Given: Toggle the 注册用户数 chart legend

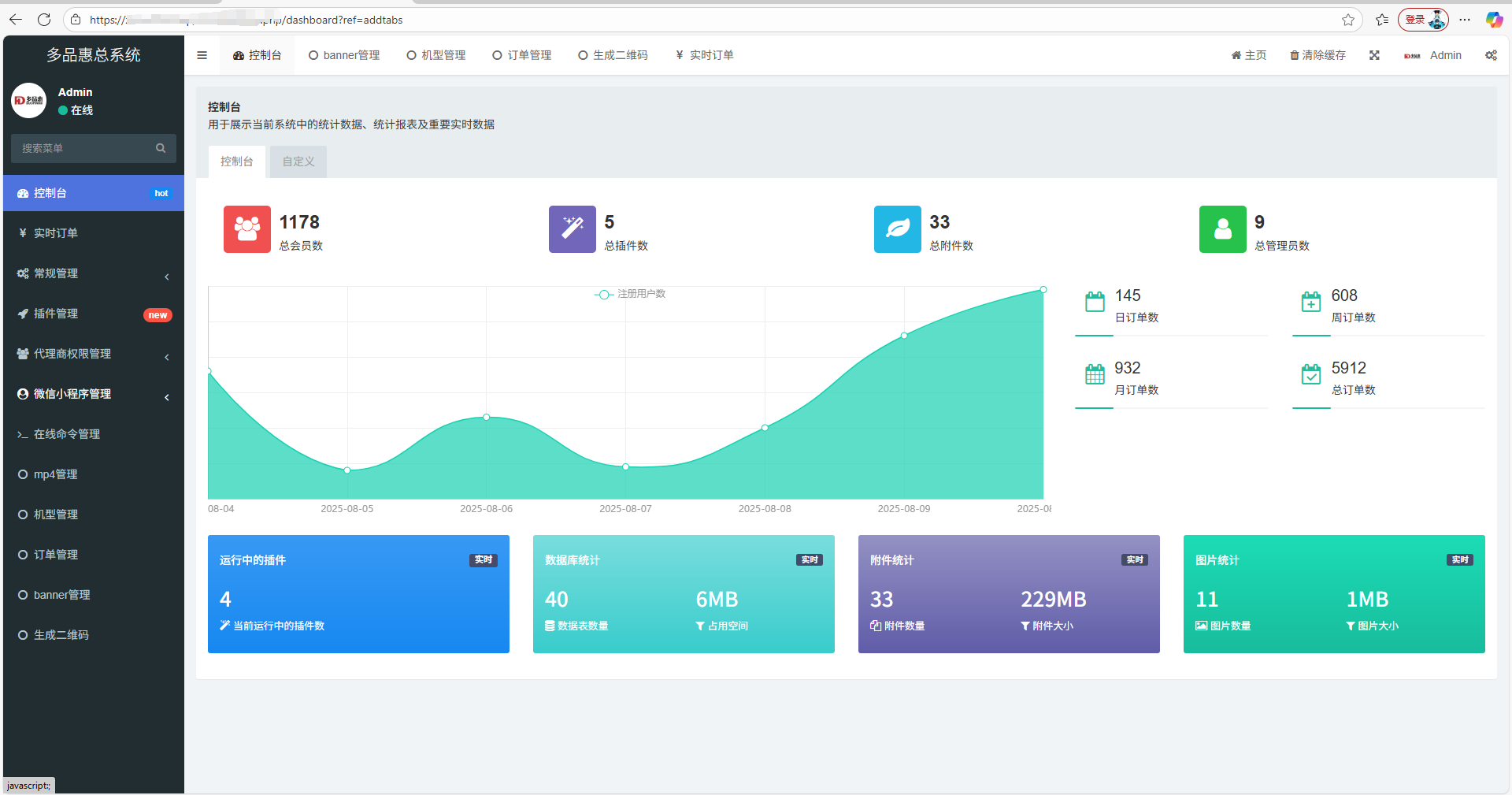Looking at the screenshot, I should coord(631,294).
